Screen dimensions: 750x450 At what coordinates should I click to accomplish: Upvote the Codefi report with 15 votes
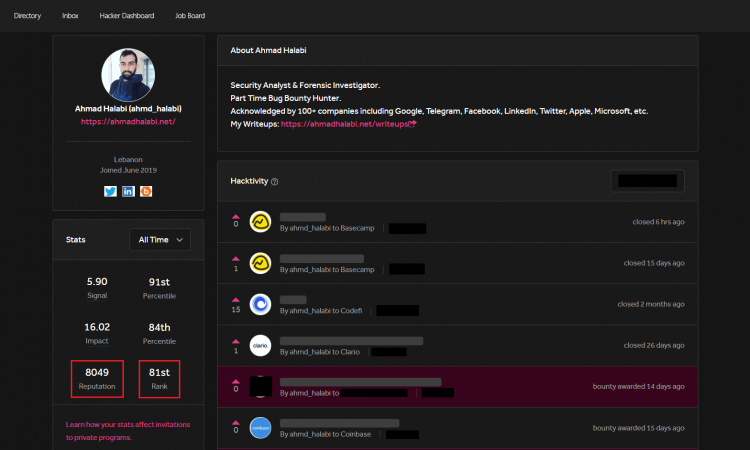[x=236, y=300]
